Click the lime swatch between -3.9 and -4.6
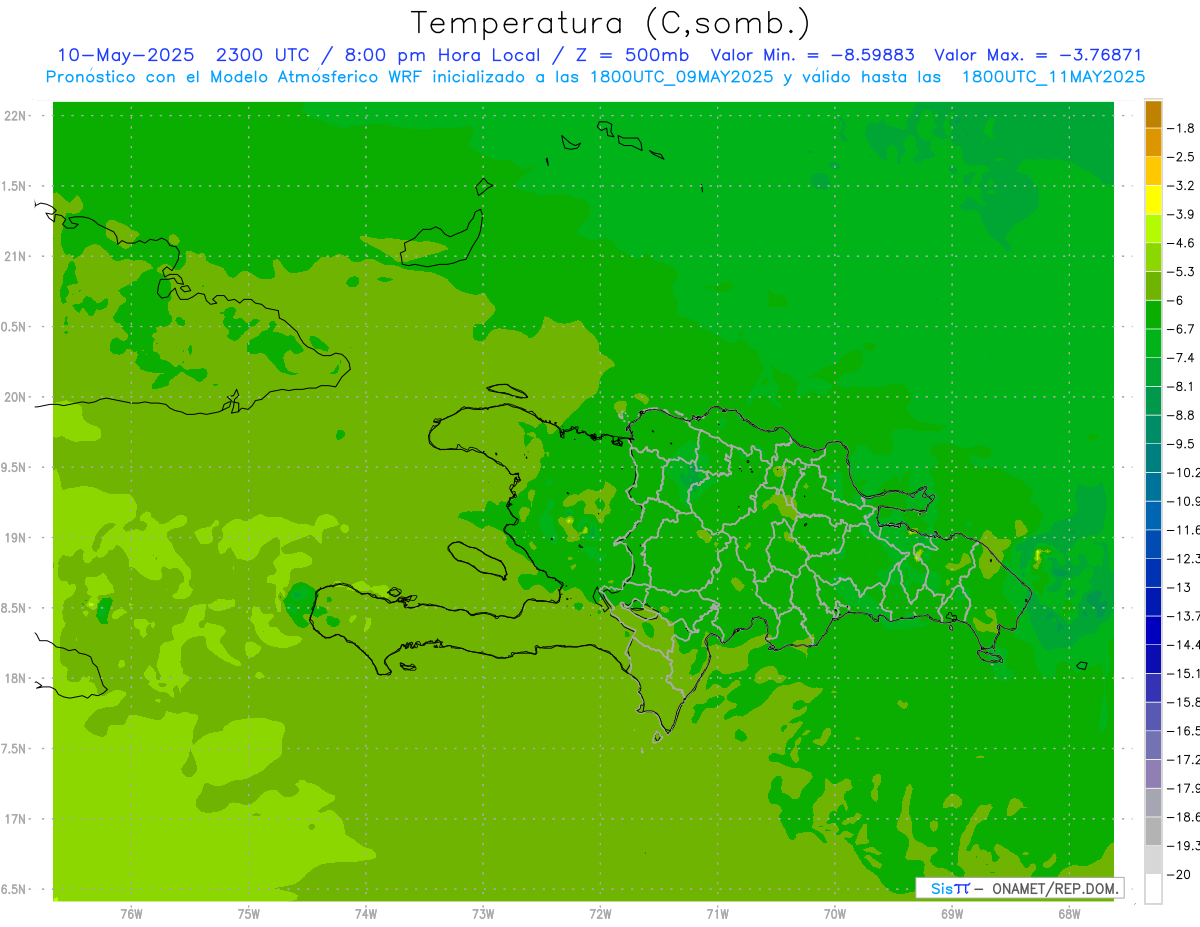Image resolution: width=1200 pixels, height=927 pixels. coord(1153,229)
